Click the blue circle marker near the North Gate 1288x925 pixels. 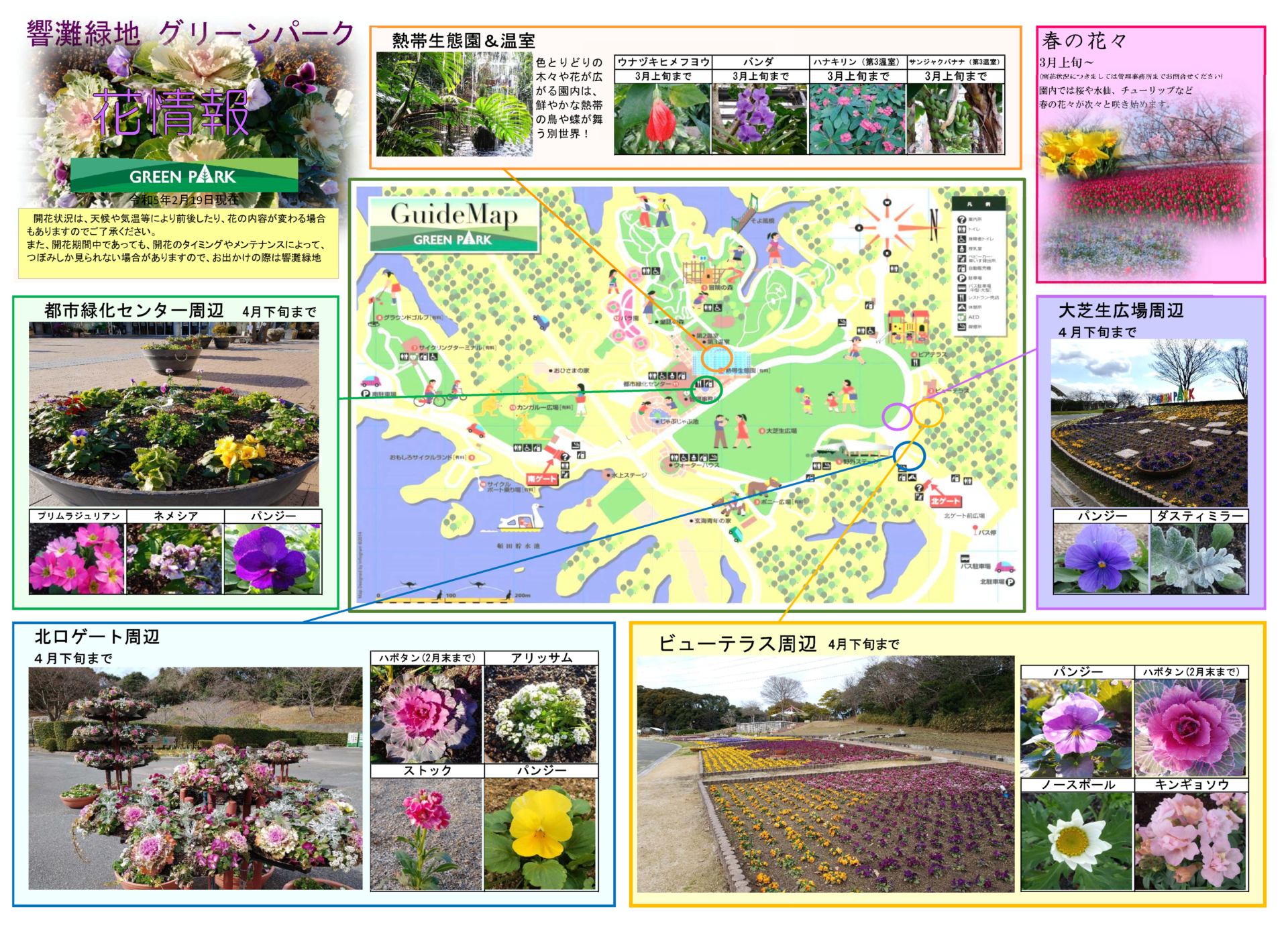click(x=909, y=455)
